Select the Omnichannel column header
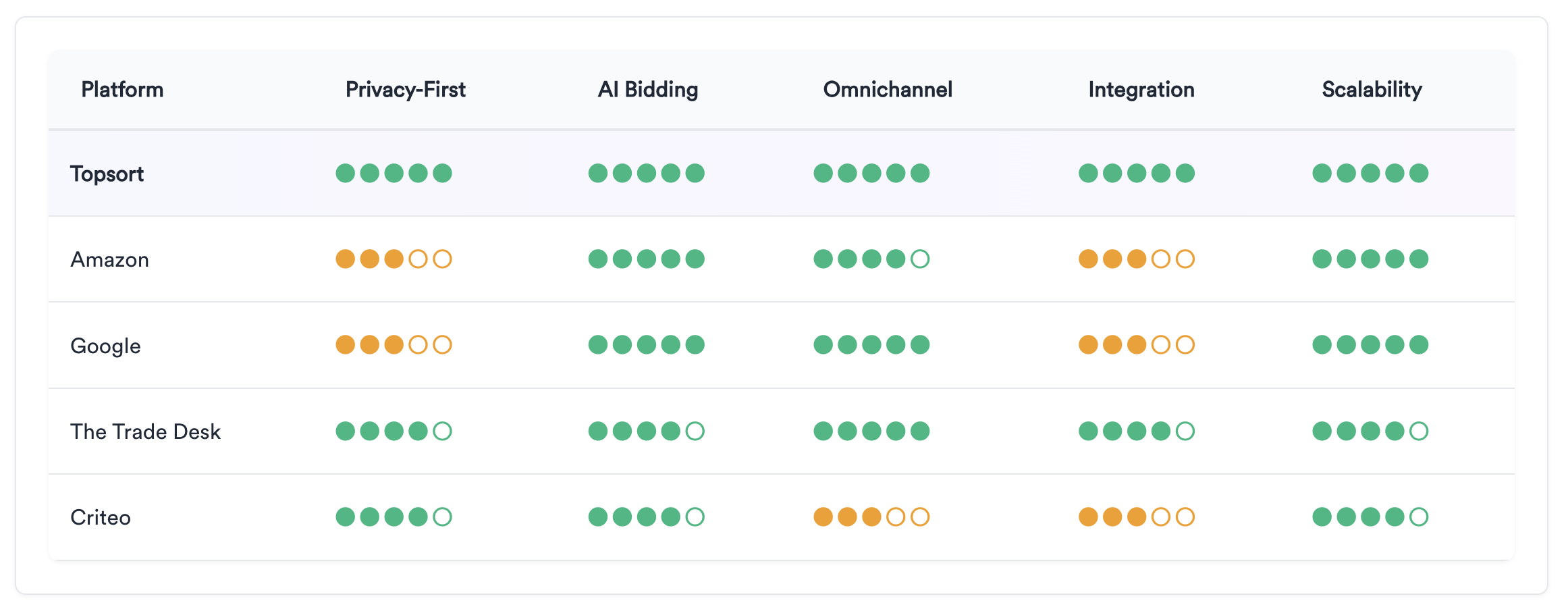 click(x=888, y=89)
